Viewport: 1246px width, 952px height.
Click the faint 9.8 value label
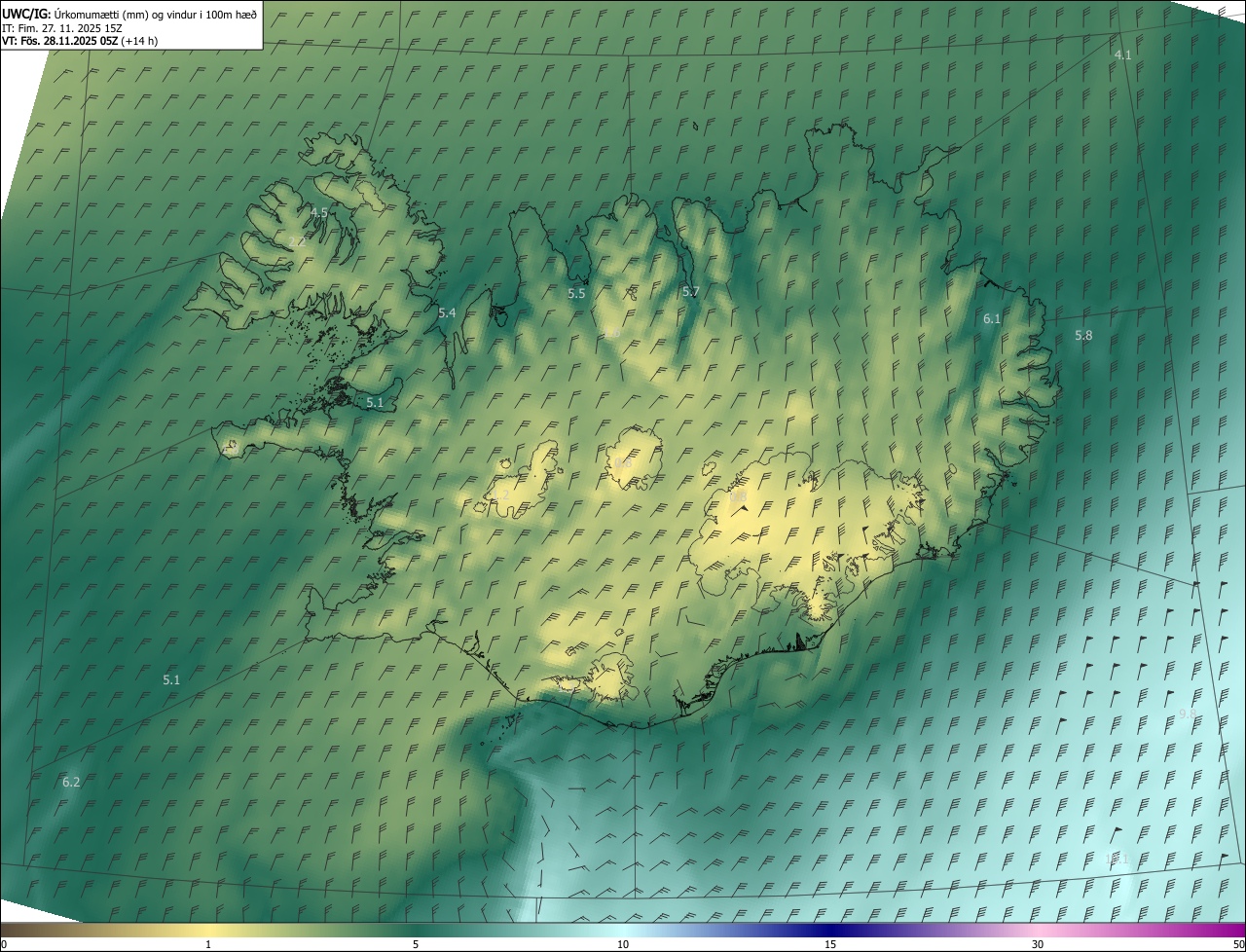pos(1188,714)
